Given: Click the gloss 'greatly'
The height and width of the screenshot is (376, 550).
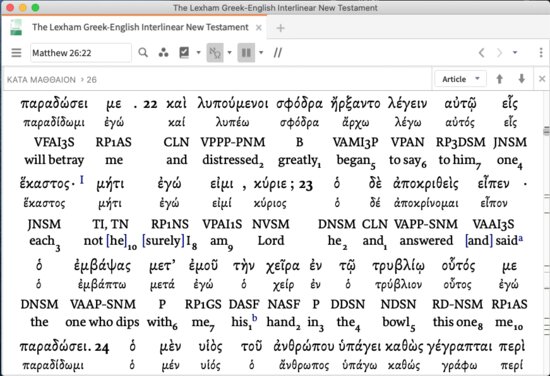Looking at the screenshot, I should [299, 161].
